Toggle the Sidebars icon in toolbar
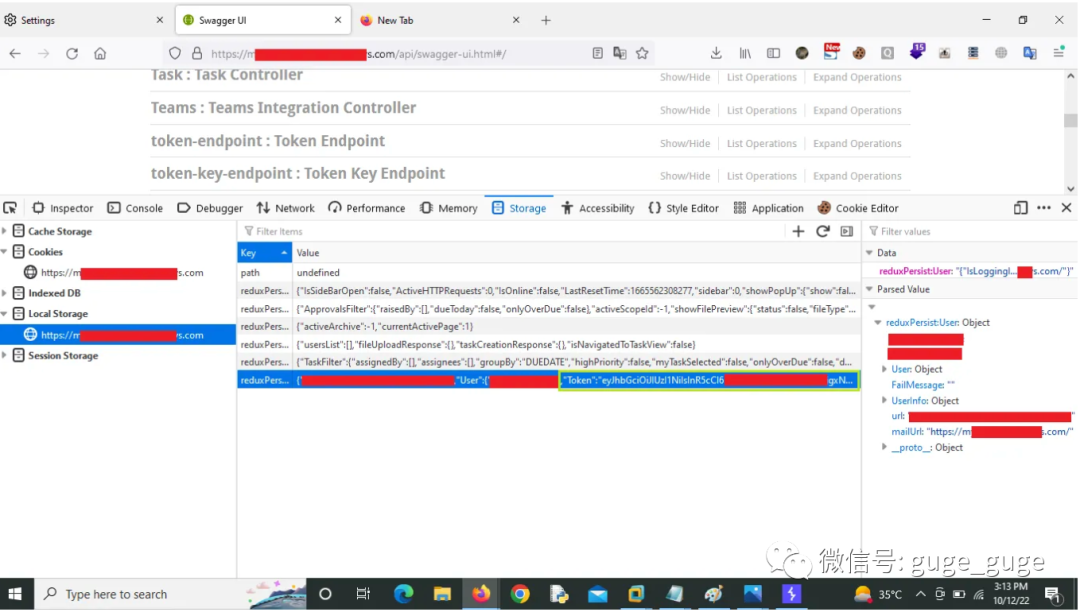The image size is (1080, 612). coord(773,53)
